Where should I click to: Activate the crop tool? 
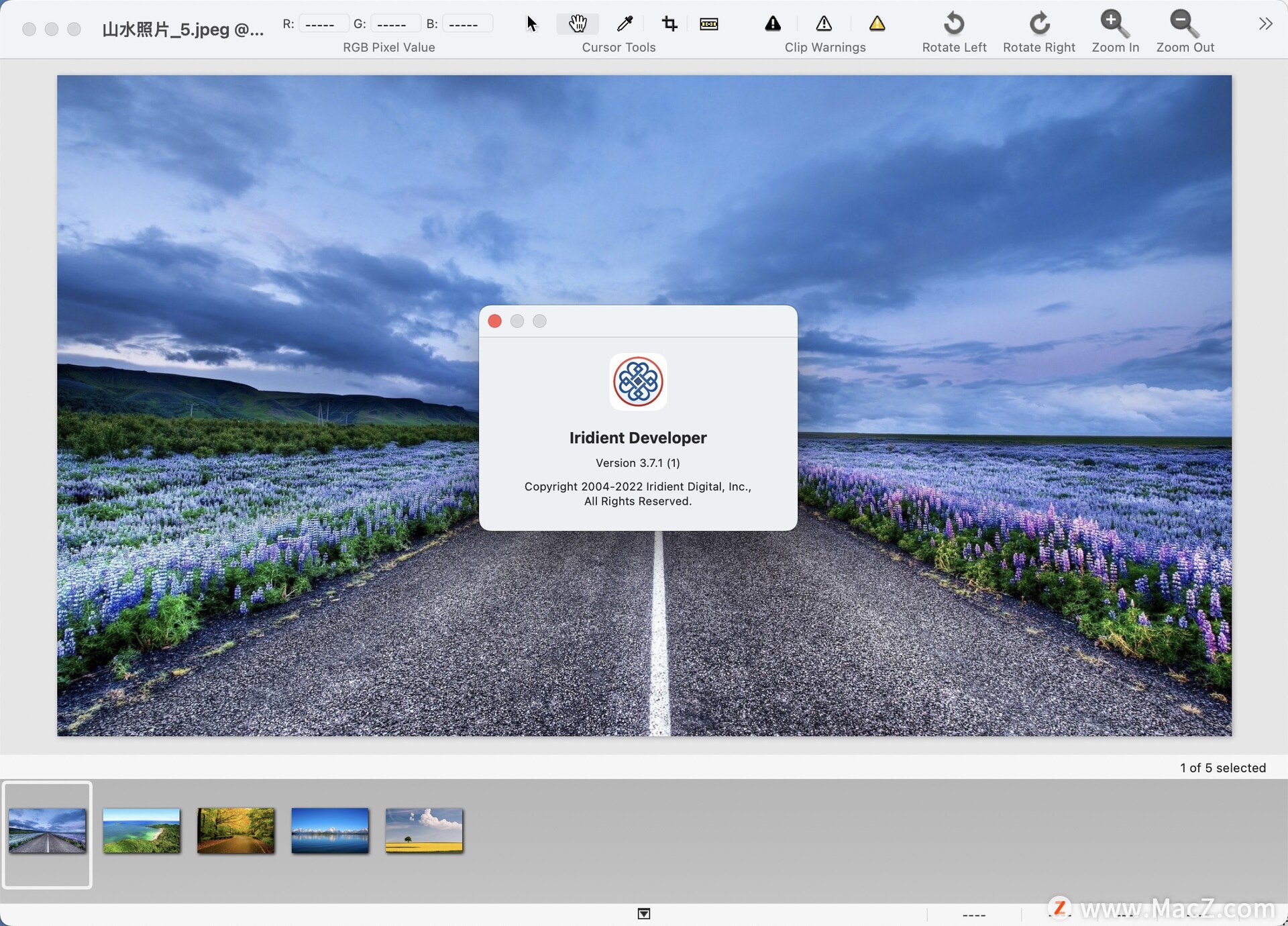pos(669,24)
